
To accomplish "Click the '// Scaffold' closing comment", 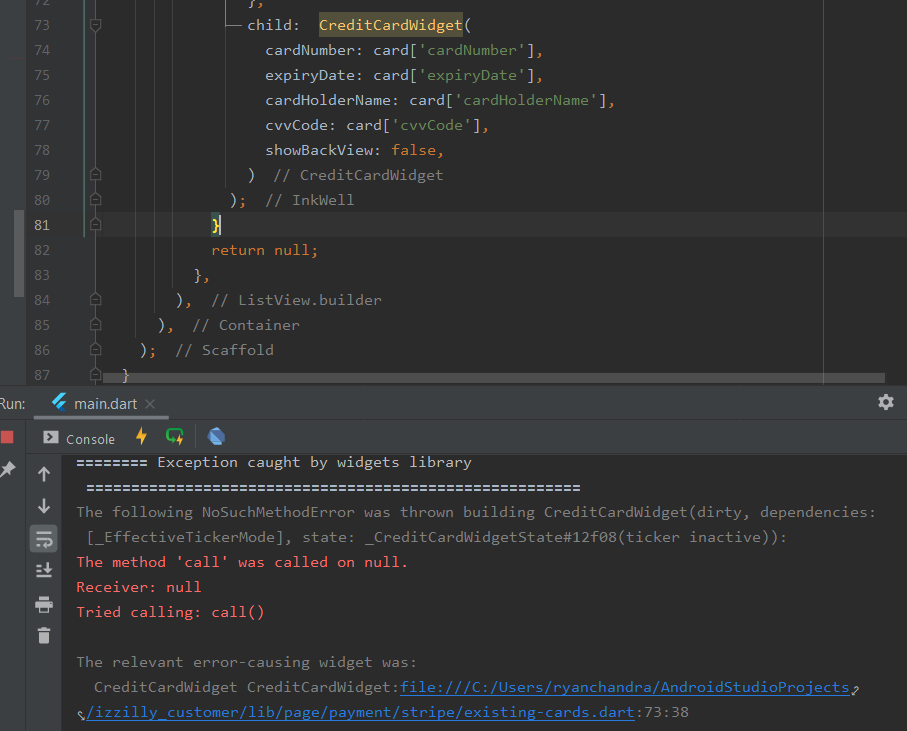I will [x=224, y=350].
